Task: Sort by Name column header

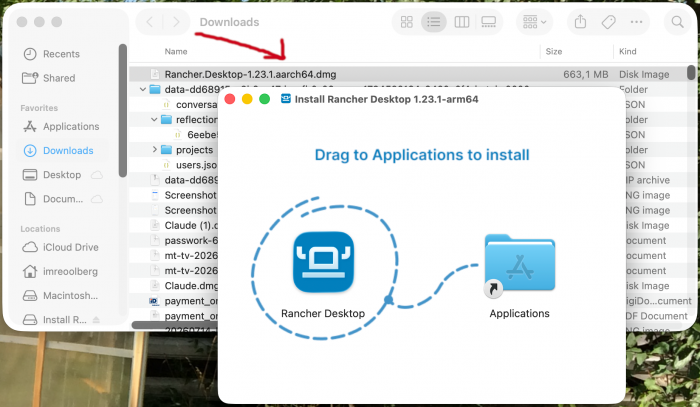Action: [176, 51]
